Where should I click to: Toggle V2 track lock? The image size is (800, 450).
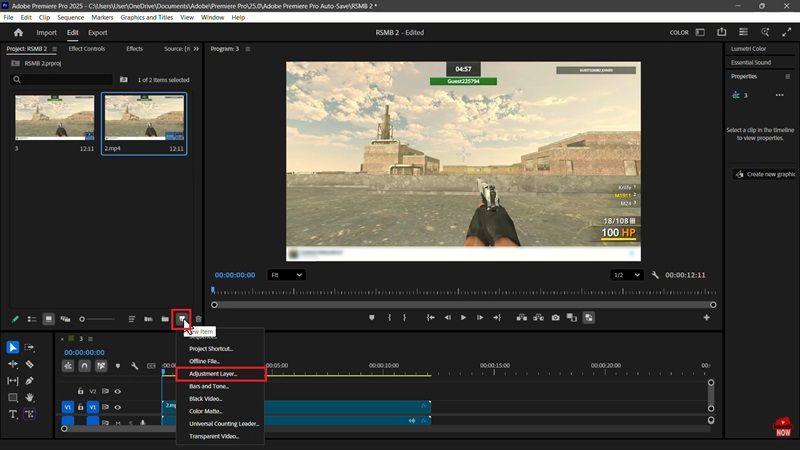coord(81,391)
